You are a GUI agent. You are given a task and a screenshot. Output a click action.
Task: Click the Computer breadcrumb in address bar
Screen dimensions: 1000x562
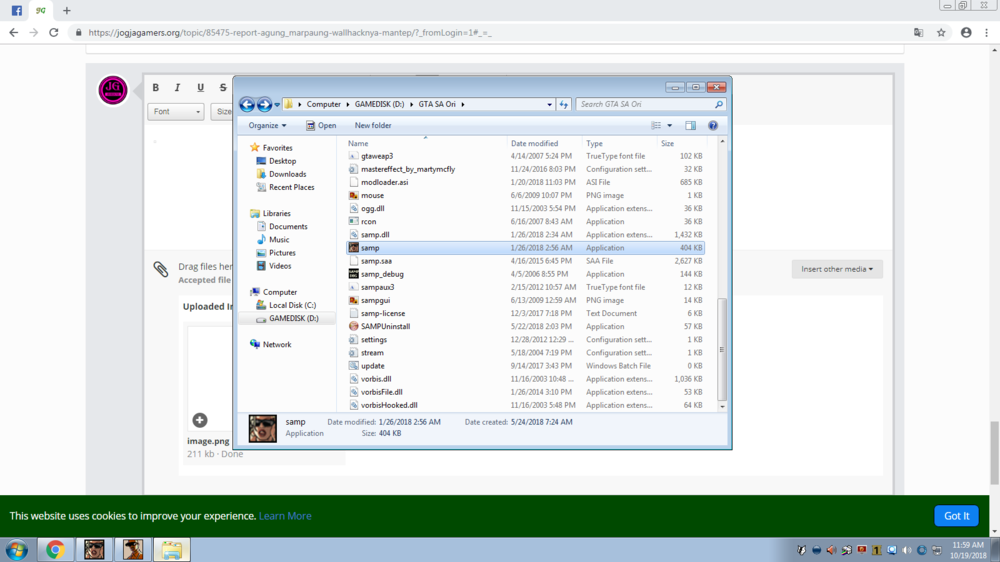click(323, 104)
